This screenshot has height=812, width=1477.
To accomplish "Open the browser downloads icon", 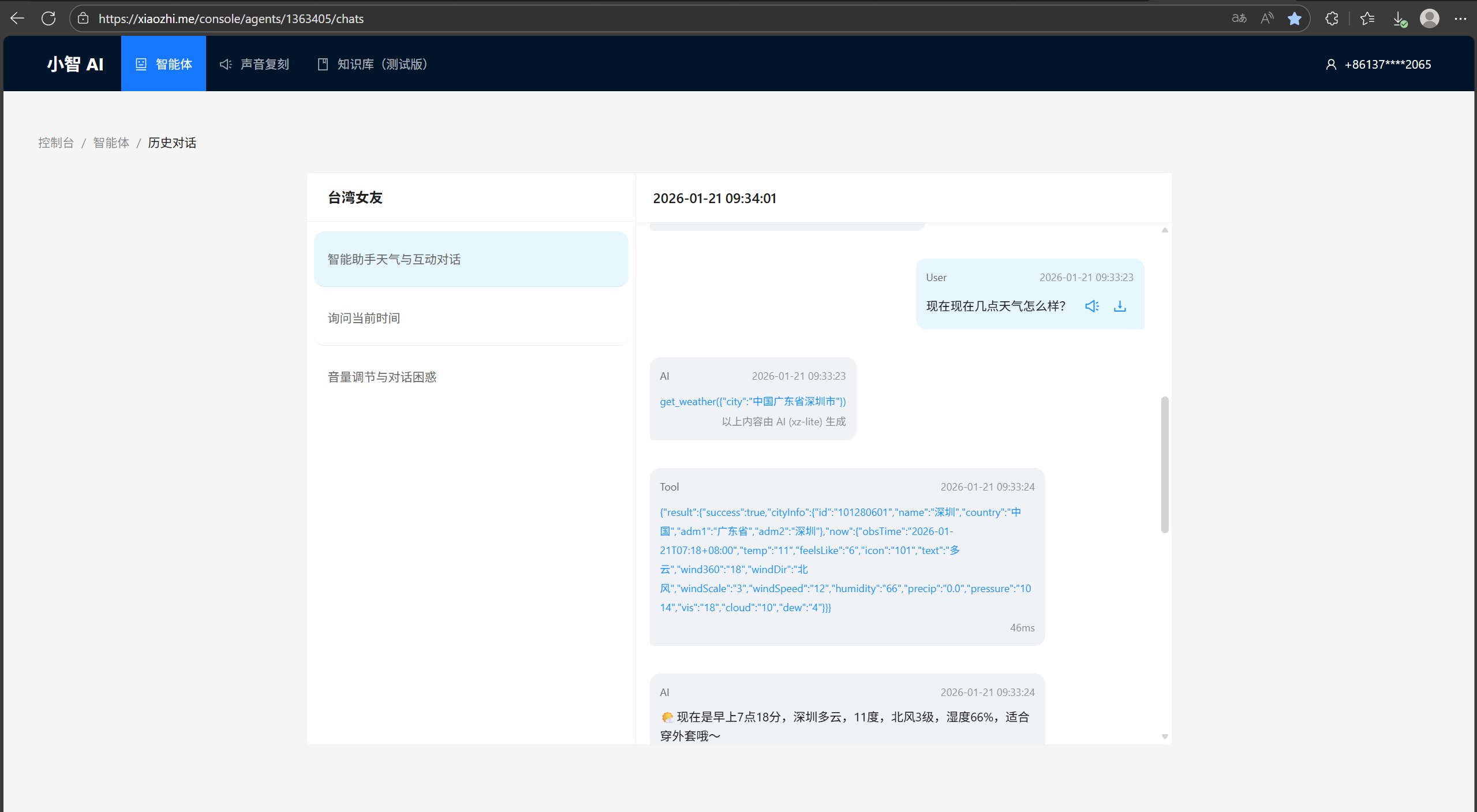I will click(1399, 18).
